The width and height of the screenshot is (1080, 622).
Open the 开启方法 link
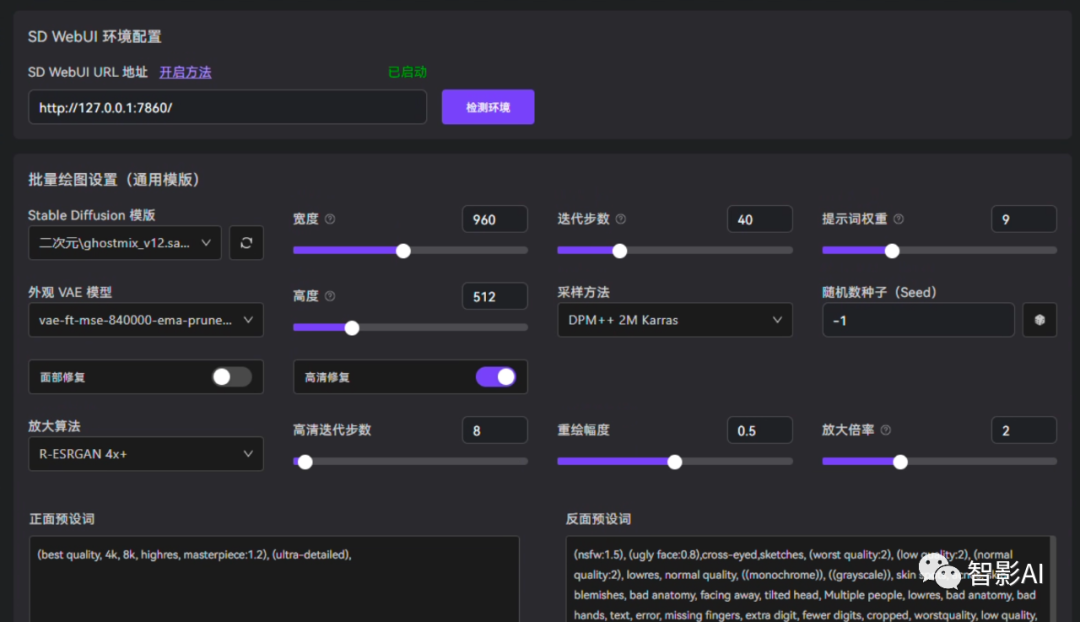185,72
